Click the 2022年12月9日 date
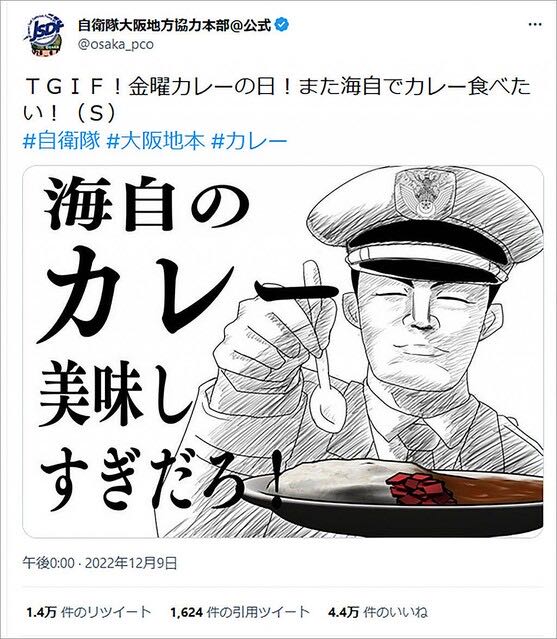557x639 pixels. tap(132, 564)
